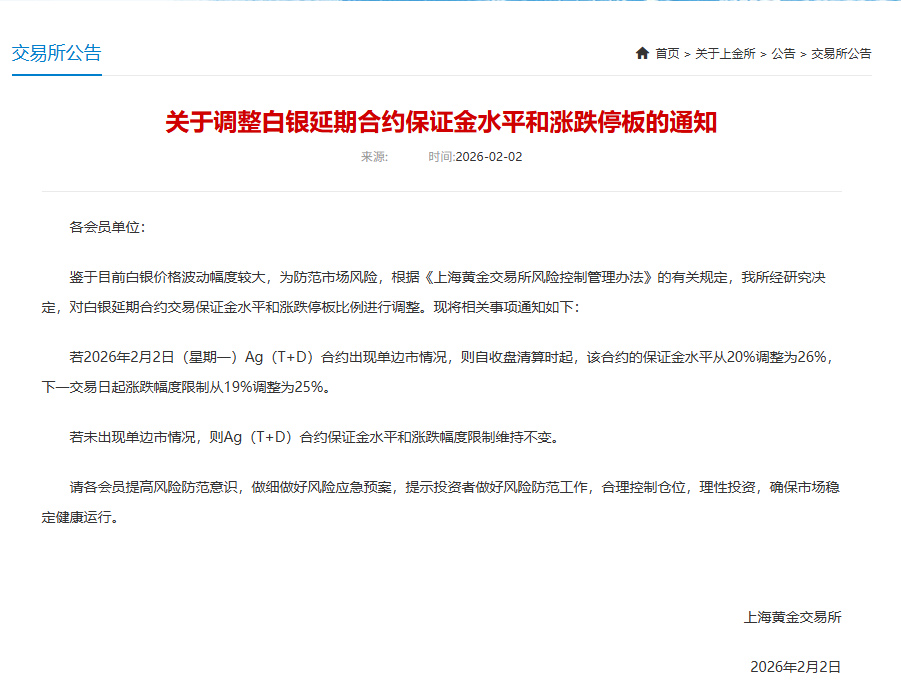The height and width of the screenshot is (699, 901).
Task: Select 交易所公告 at end of breadcrumb
Action: point(841,53)
